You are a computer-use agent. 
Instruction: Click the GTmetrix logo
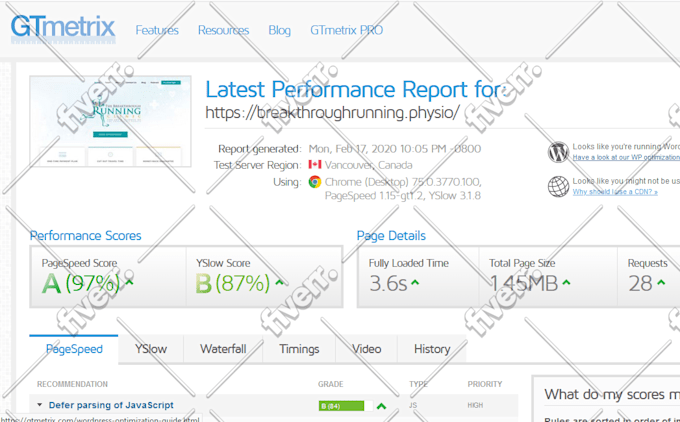point(63,28)
